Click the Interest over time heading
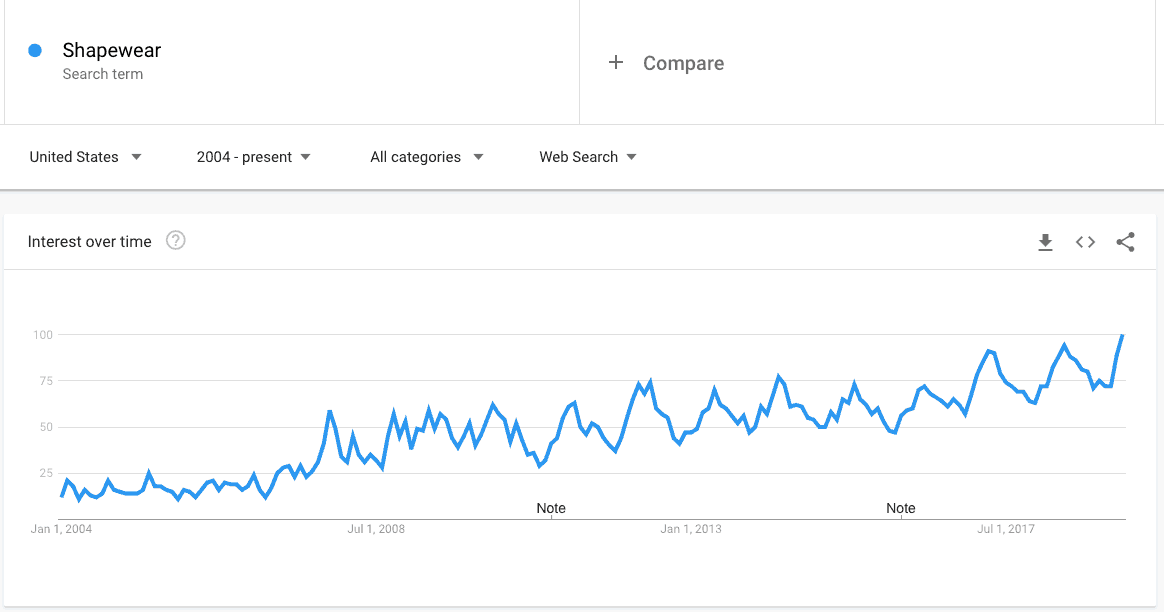The image size is (1164, 612). click(x=89, y=241)
